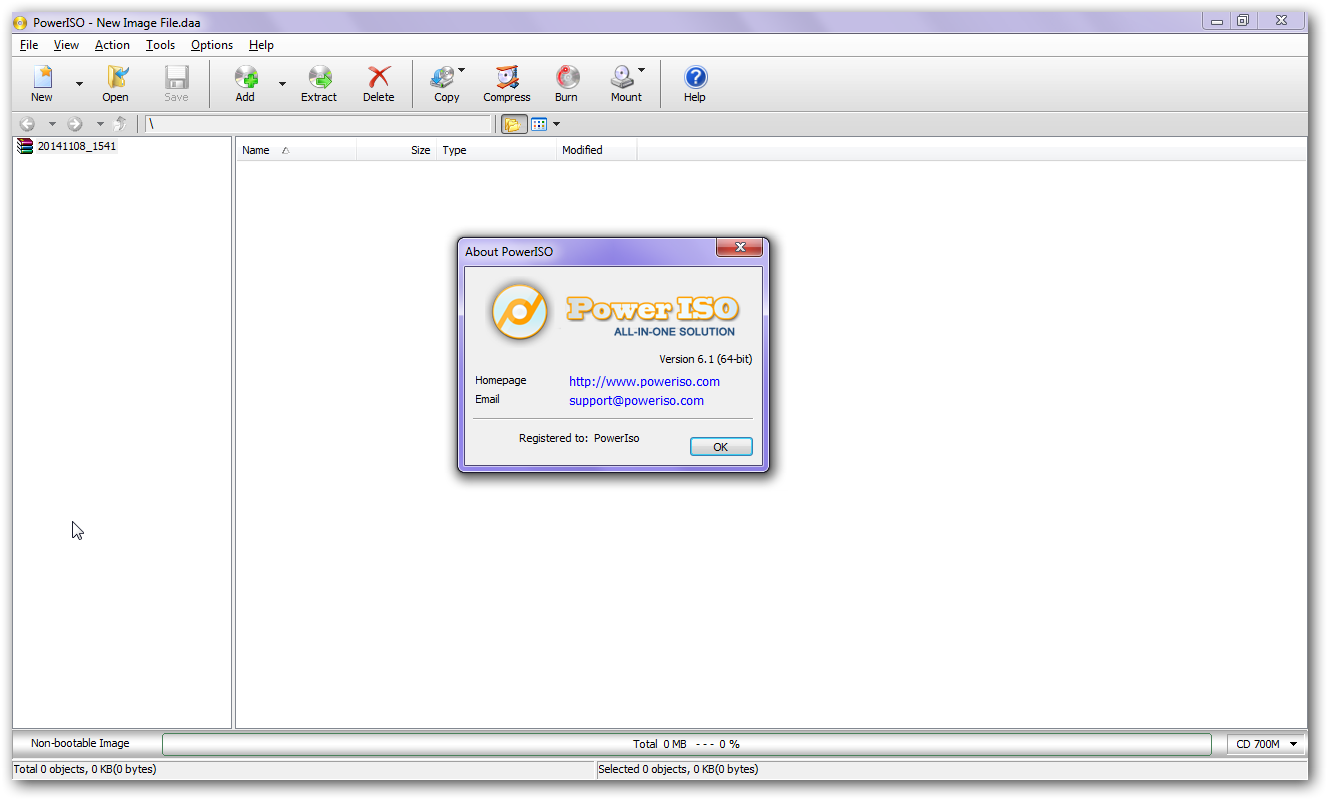This screenshot has width=1328, height=800.
Task: Sort by the Type column header
Action: (x=496, y=150)
